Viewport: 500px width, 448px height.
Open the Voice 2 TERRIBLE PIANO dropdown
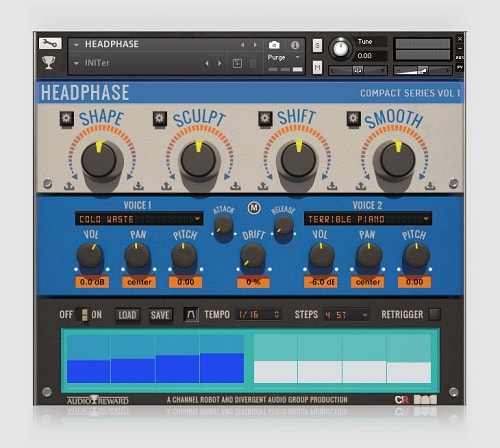coord(368,219)
